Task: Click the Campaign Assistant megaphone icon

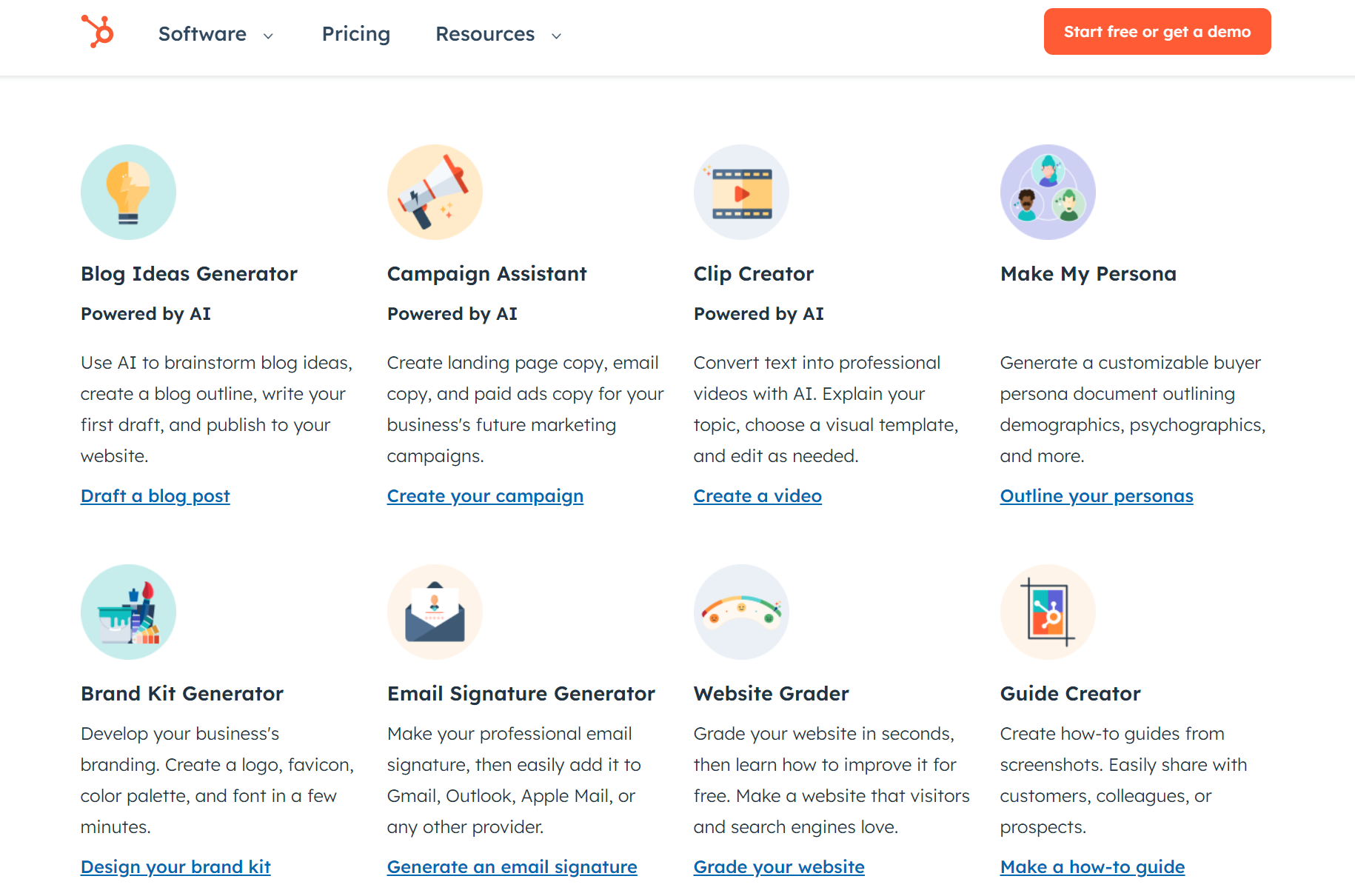Action: pyautogui.click(x=435, y=192)
